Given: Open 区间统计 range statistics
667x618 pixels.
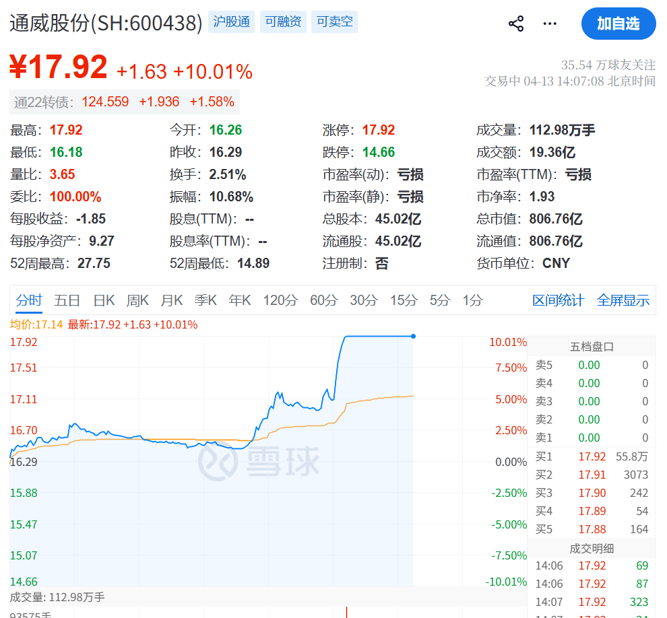Looking at the screenshot, I should point(557,300).
